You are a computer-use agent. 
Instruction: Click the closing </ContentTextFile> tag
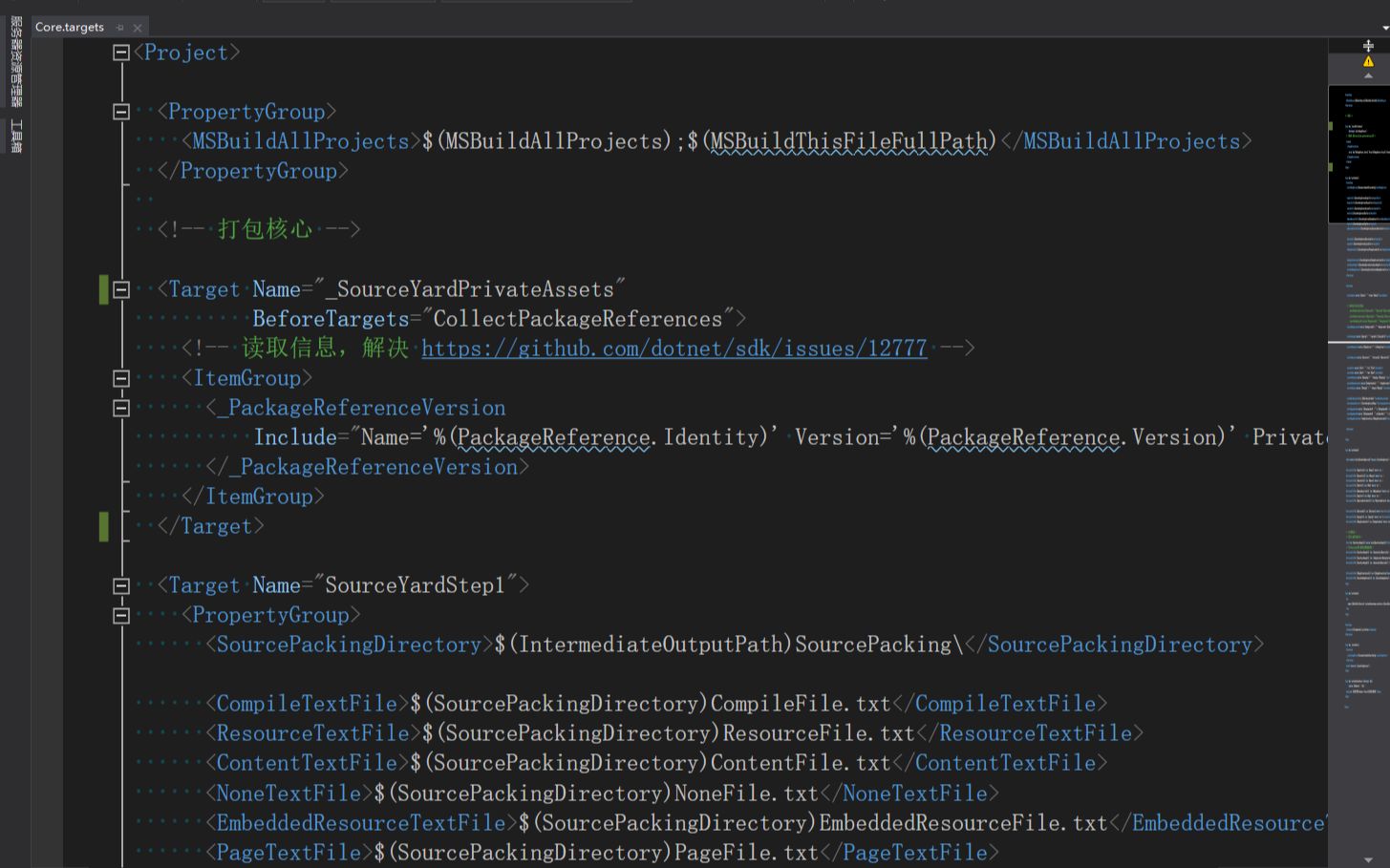point(999,763)
